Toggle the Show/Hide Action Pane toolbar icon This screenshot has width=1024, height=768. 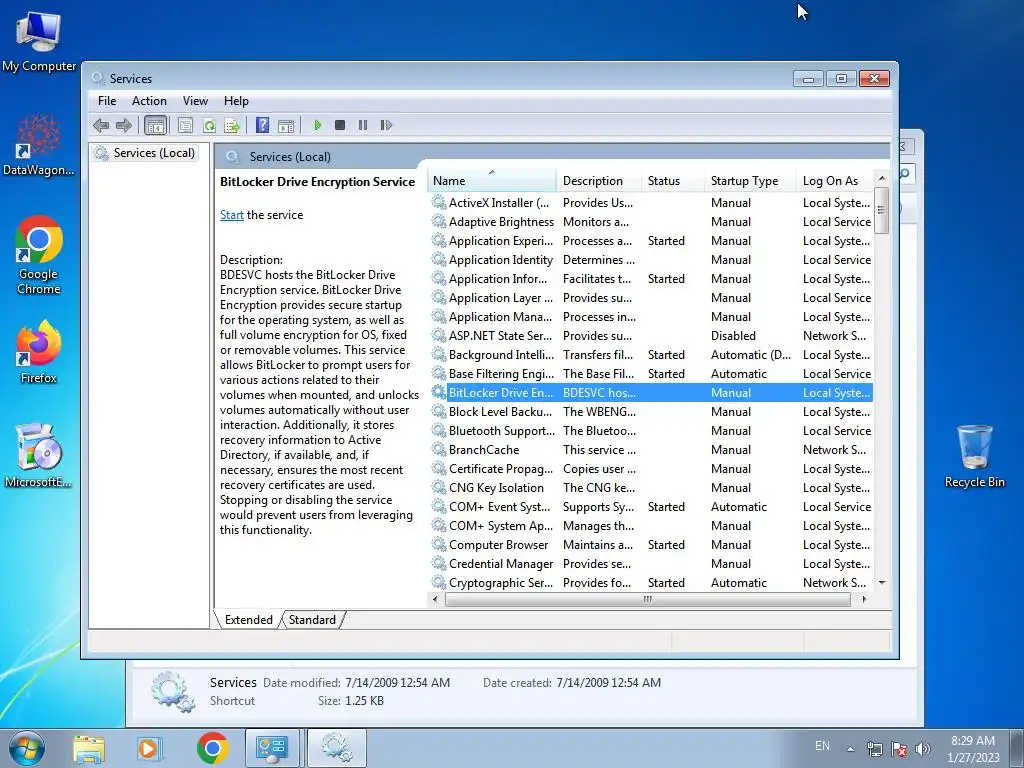pos(286,125)
